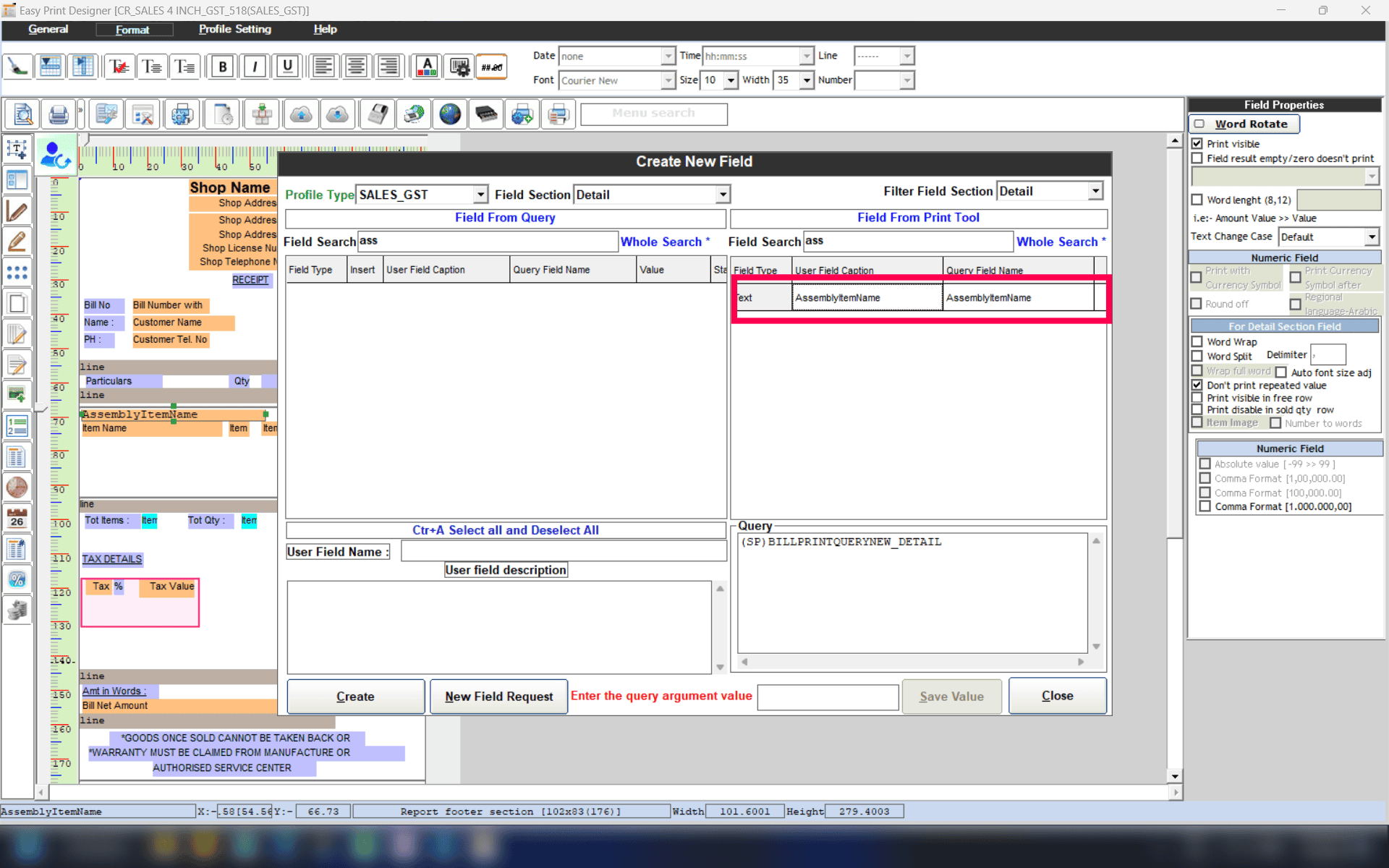Open the Format menu
This screenshot has height=868, width=1389.
[x=133, y=30]
